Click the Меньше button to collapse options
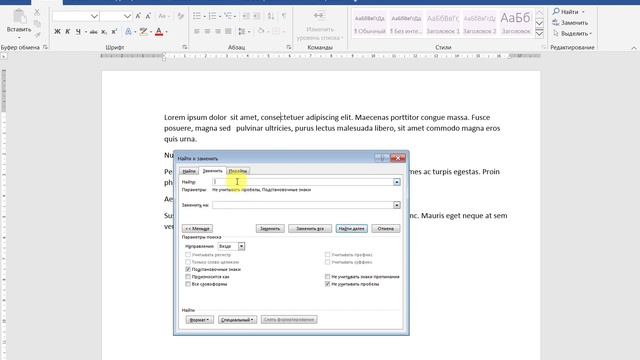 coord(198,229)
